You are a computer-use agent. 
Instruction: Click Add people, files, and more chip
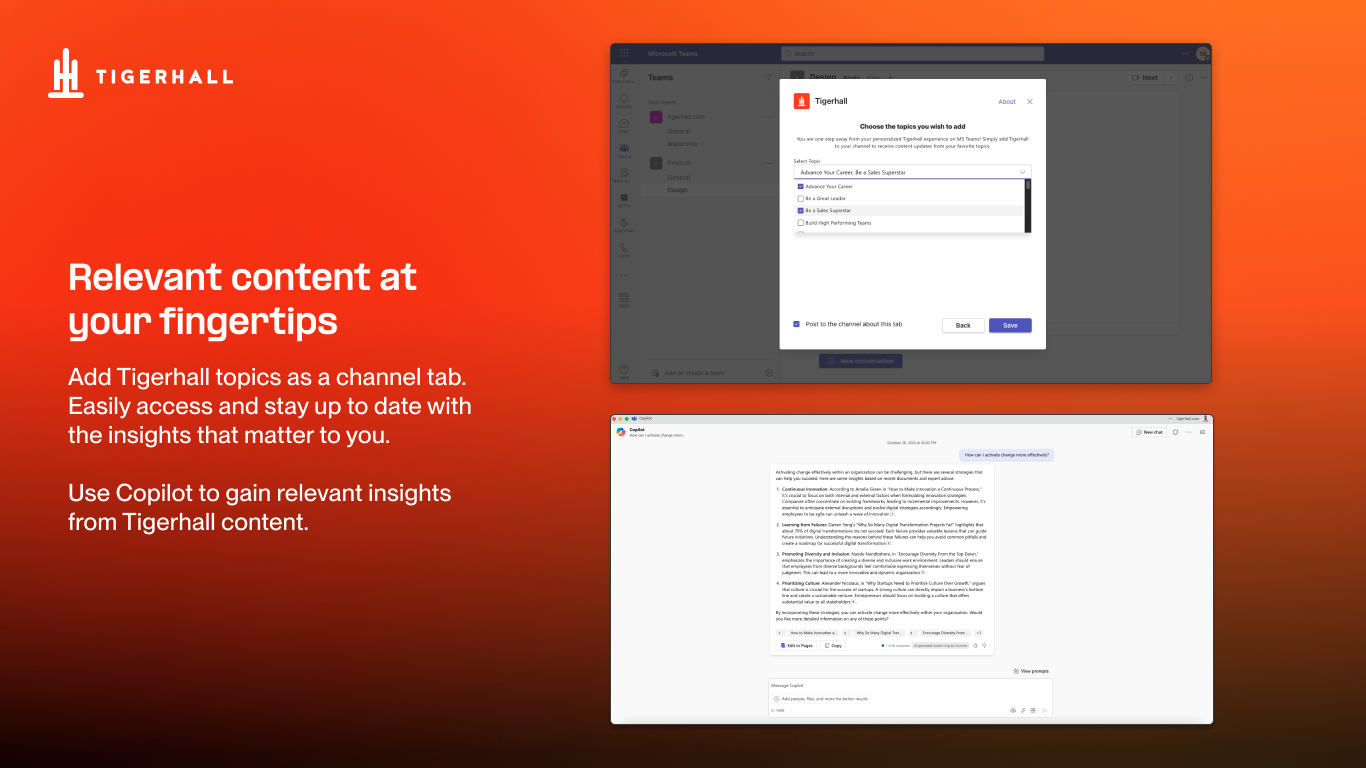820,698
